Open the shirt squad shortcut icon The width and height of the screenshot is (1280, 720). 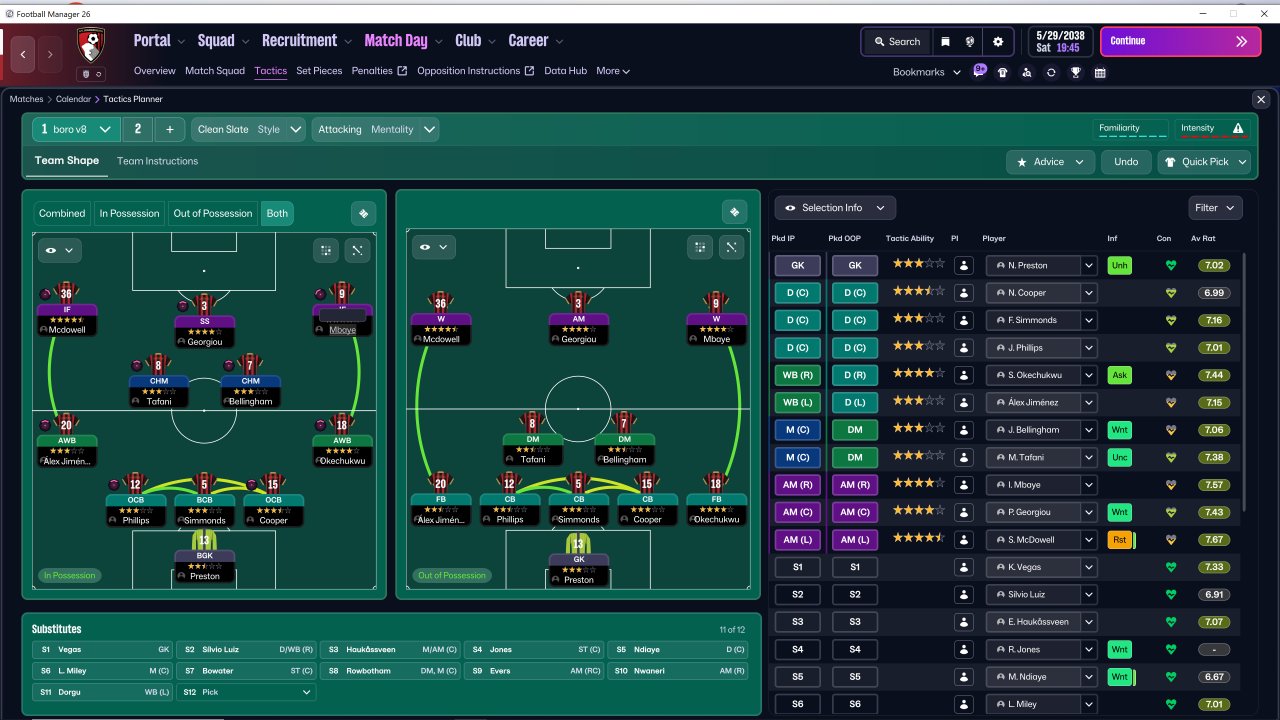(x=1003, y=72)
